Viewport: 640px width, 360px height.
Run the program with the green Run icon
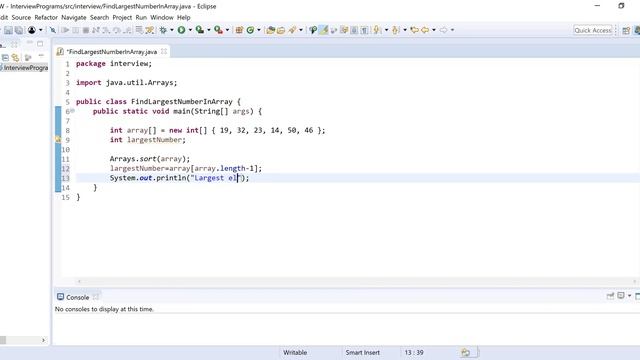pos(181,30)
